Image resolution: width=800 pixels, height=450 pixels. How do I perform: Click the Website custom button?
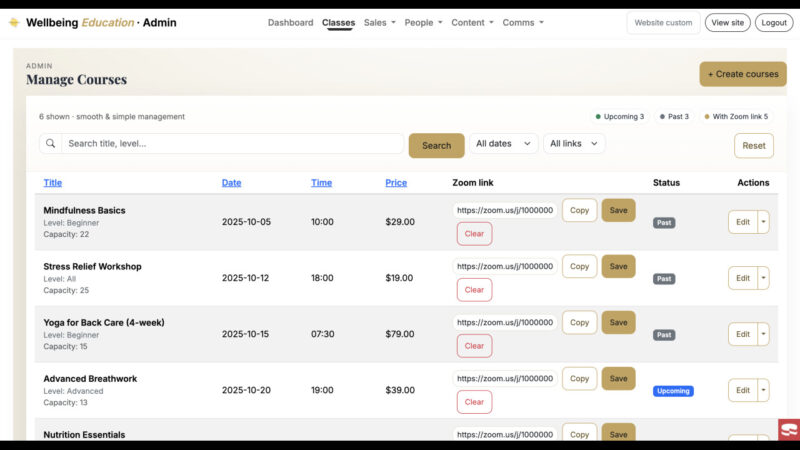(663, 22)
